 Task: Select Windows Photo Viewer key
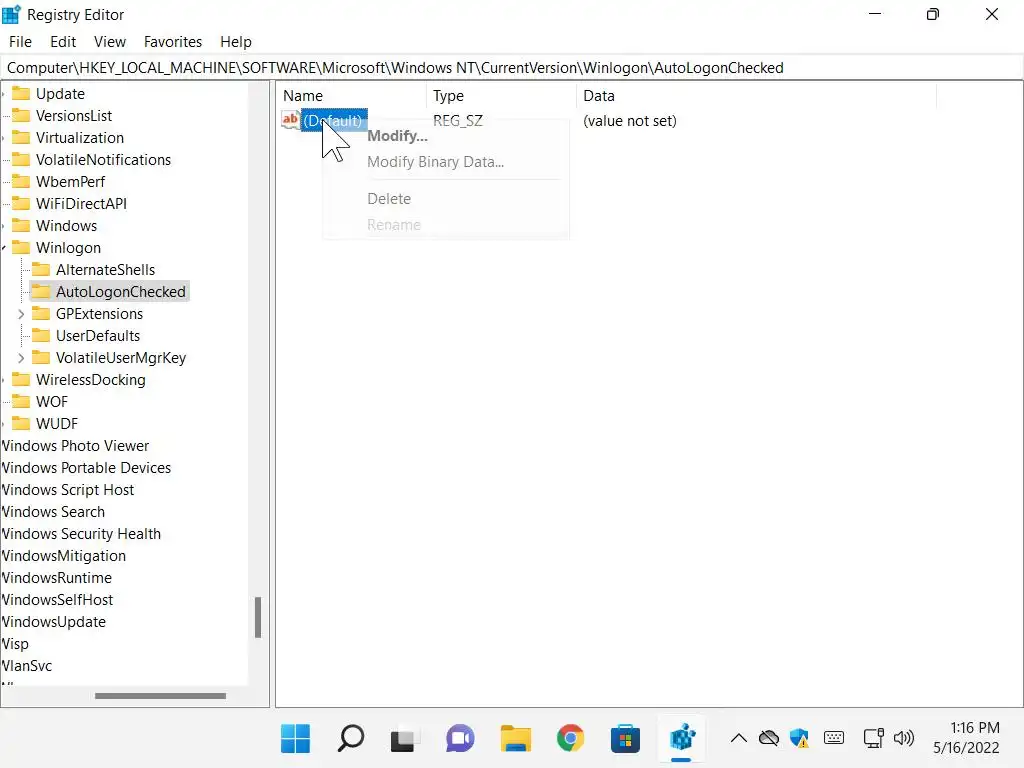(x=75, y=446)
